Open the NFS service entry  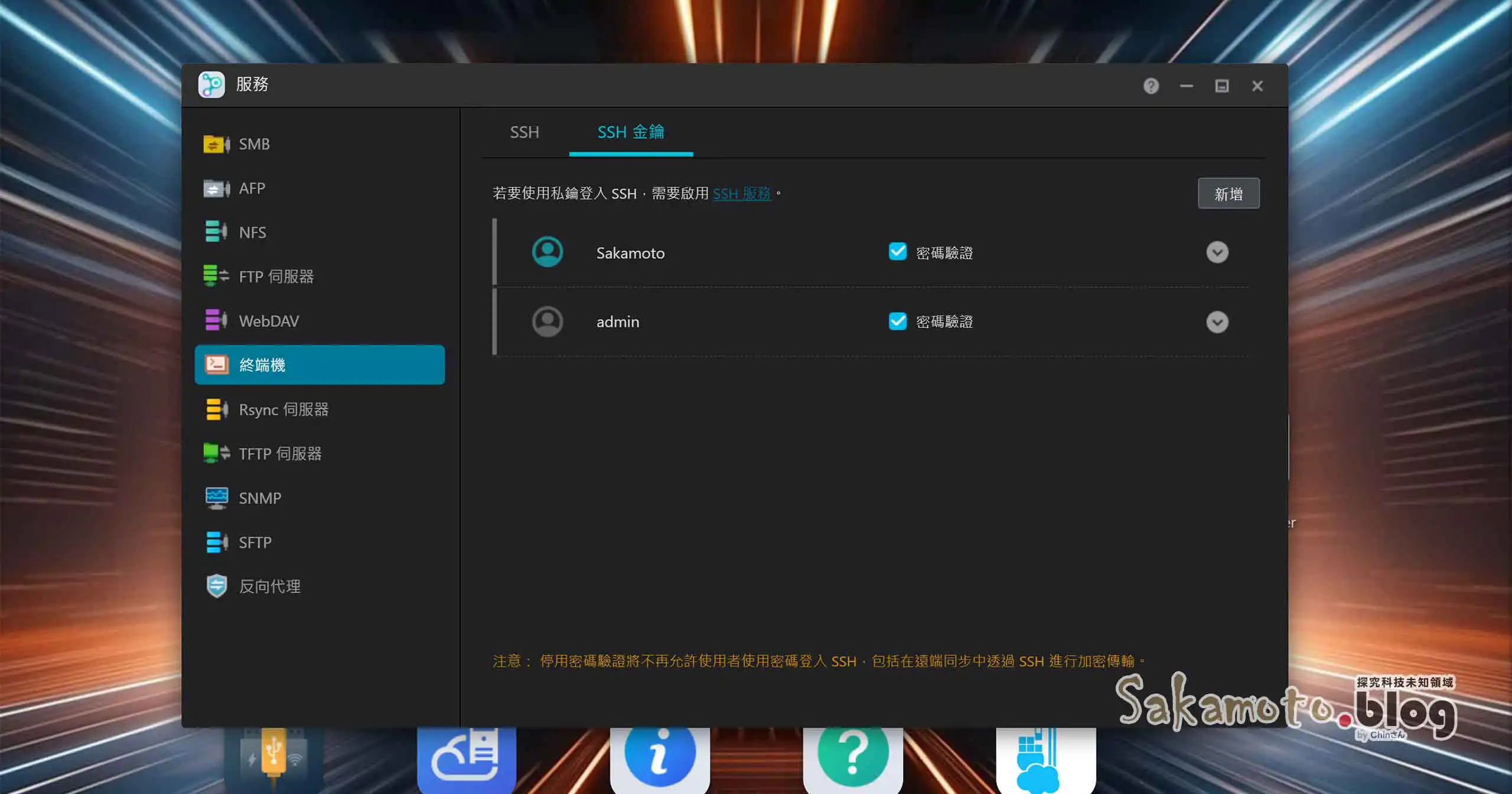click(x=252, y=232)
